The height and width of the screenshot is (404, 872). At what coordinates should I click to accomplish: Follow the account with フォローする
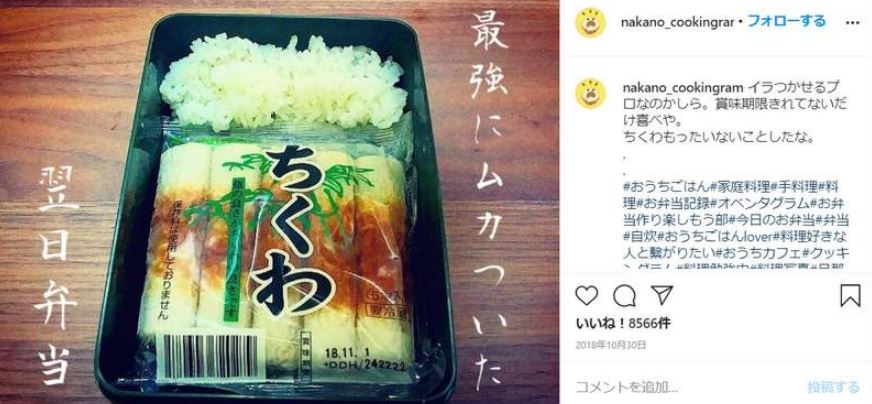[786, 22]
